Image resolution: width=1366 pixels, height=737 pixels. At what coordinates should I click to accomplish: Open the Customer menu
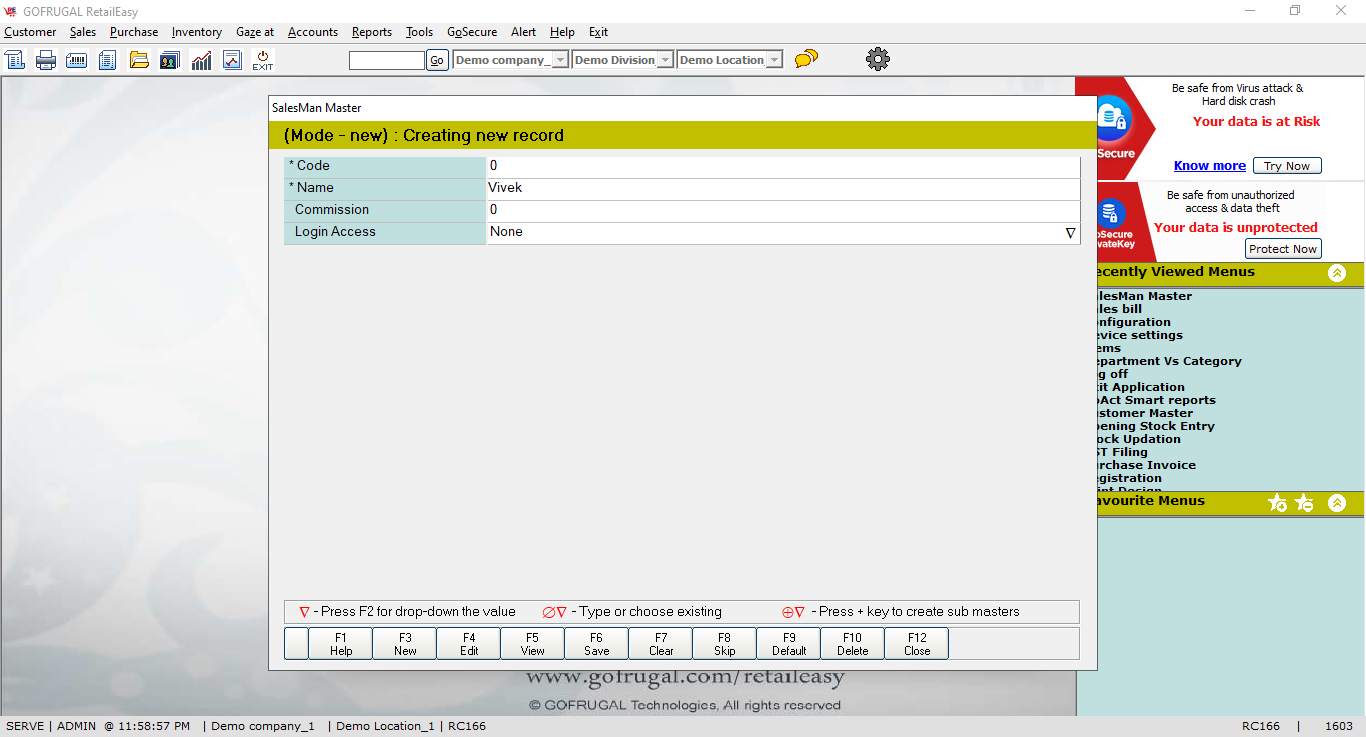tap(30, 32)
